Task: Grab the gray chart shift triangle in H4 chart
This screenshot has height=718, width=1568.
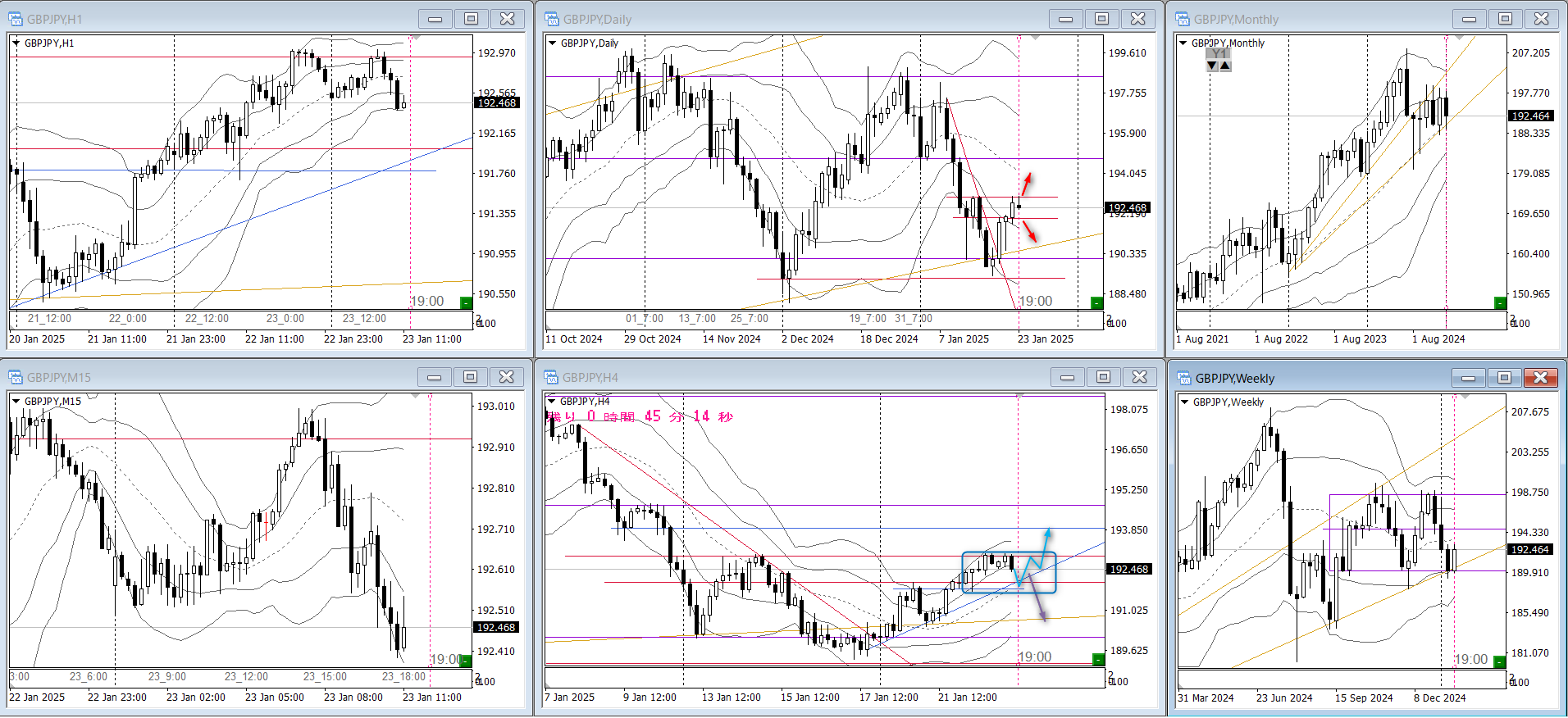Action: [1020, 396]
